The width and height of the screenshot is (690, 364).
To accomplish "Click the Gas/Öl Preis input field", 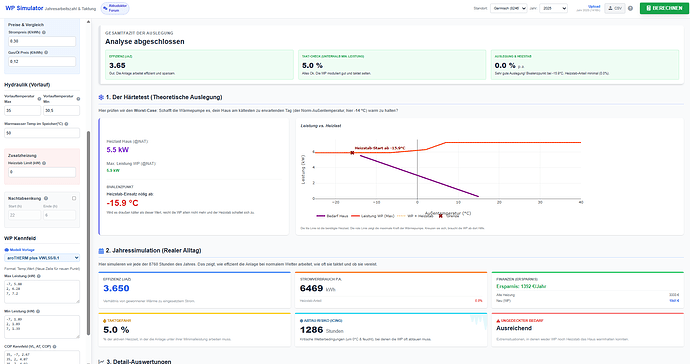I will click(x=42, y=62).
